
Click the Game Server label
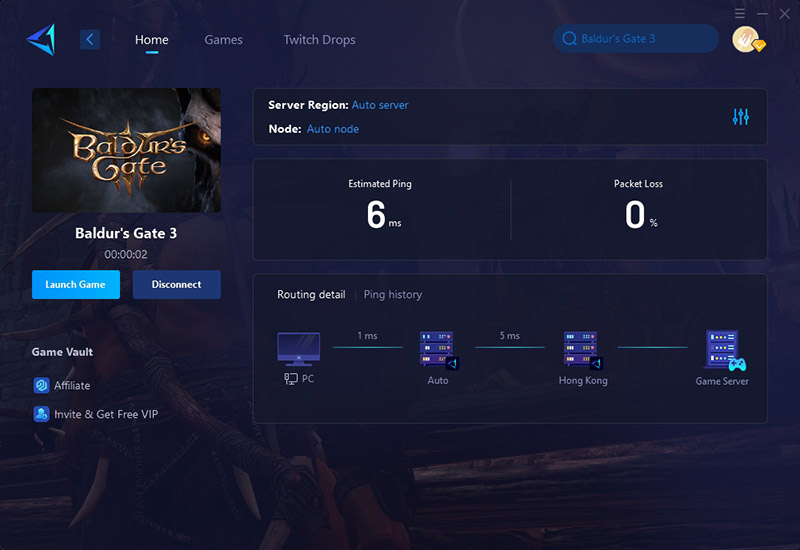(x=722, y=381)
